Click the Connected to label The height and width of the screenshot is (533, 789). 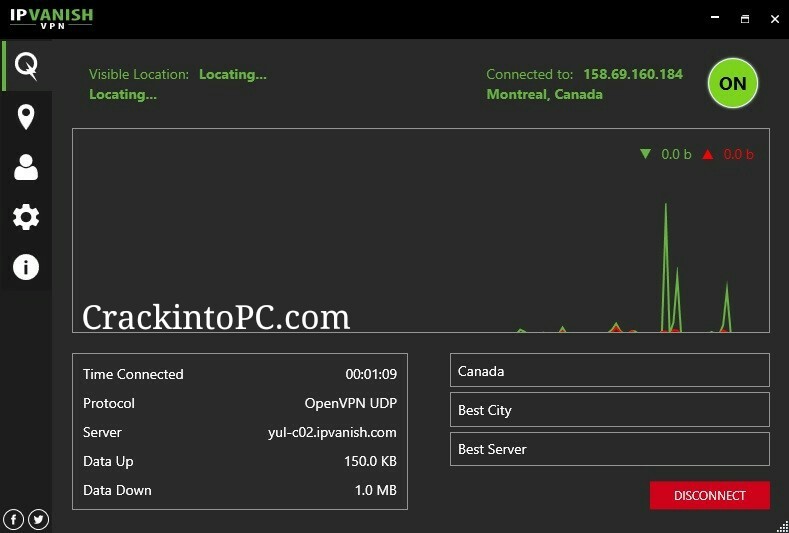pos(529,74)
